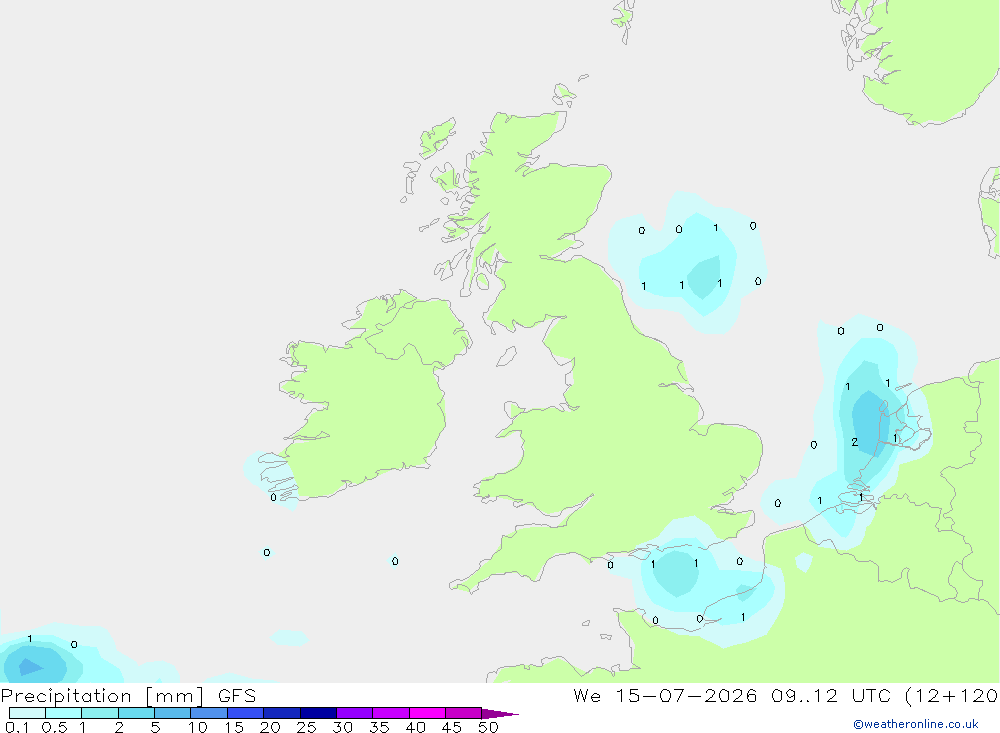Select the 30–35 mm violet legend swatch
Viewport: 1000px width, 733px height.
[355, 713]
